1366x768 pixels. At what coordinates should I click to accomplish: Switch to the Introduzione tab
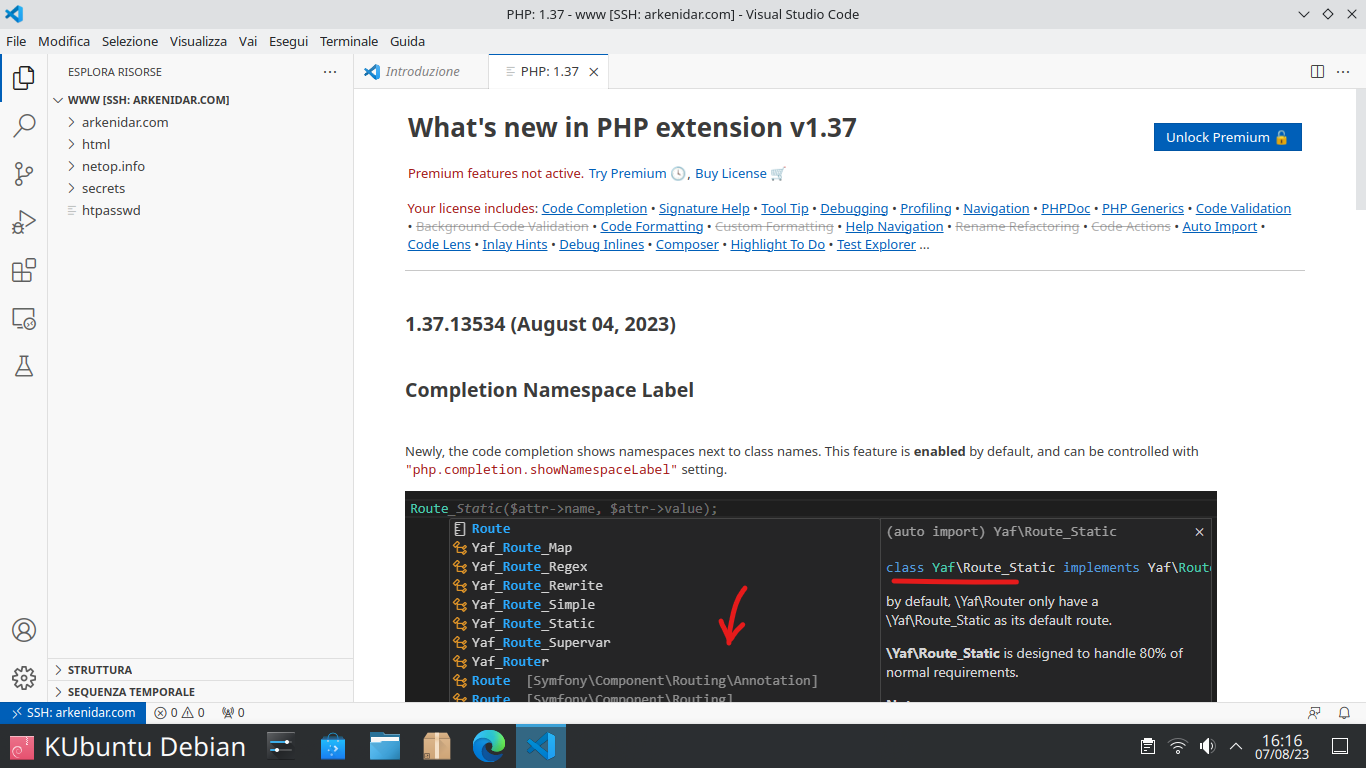[421, 72]
